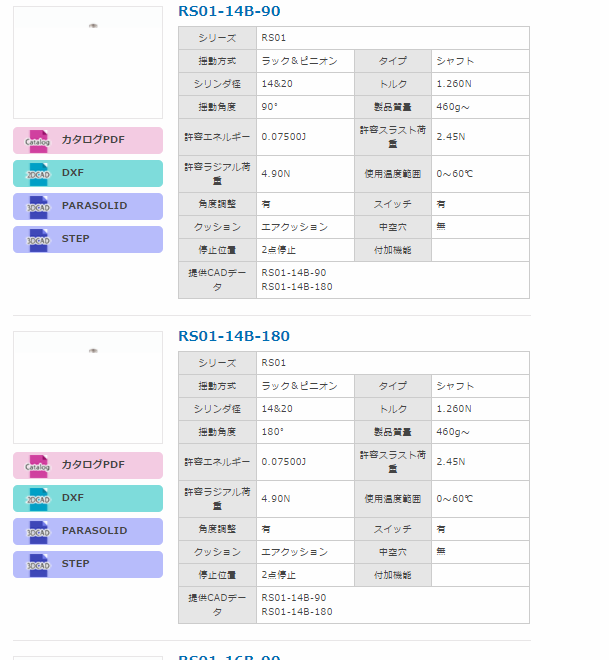Click RS01 series value in RS01-14B-180 table
Image resolution: width=609 pixels, height=660 pixels.
(274, 363)
